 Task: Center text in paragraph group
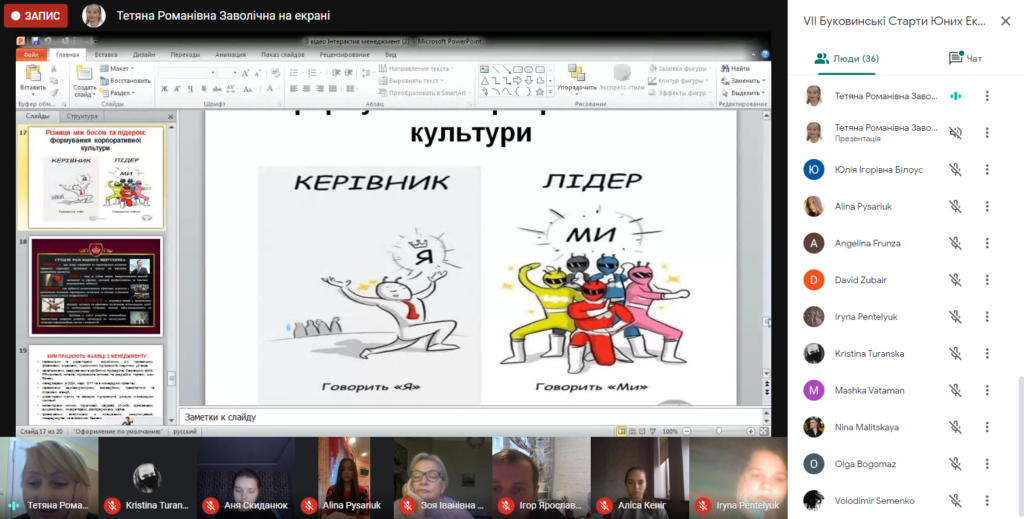307,89
